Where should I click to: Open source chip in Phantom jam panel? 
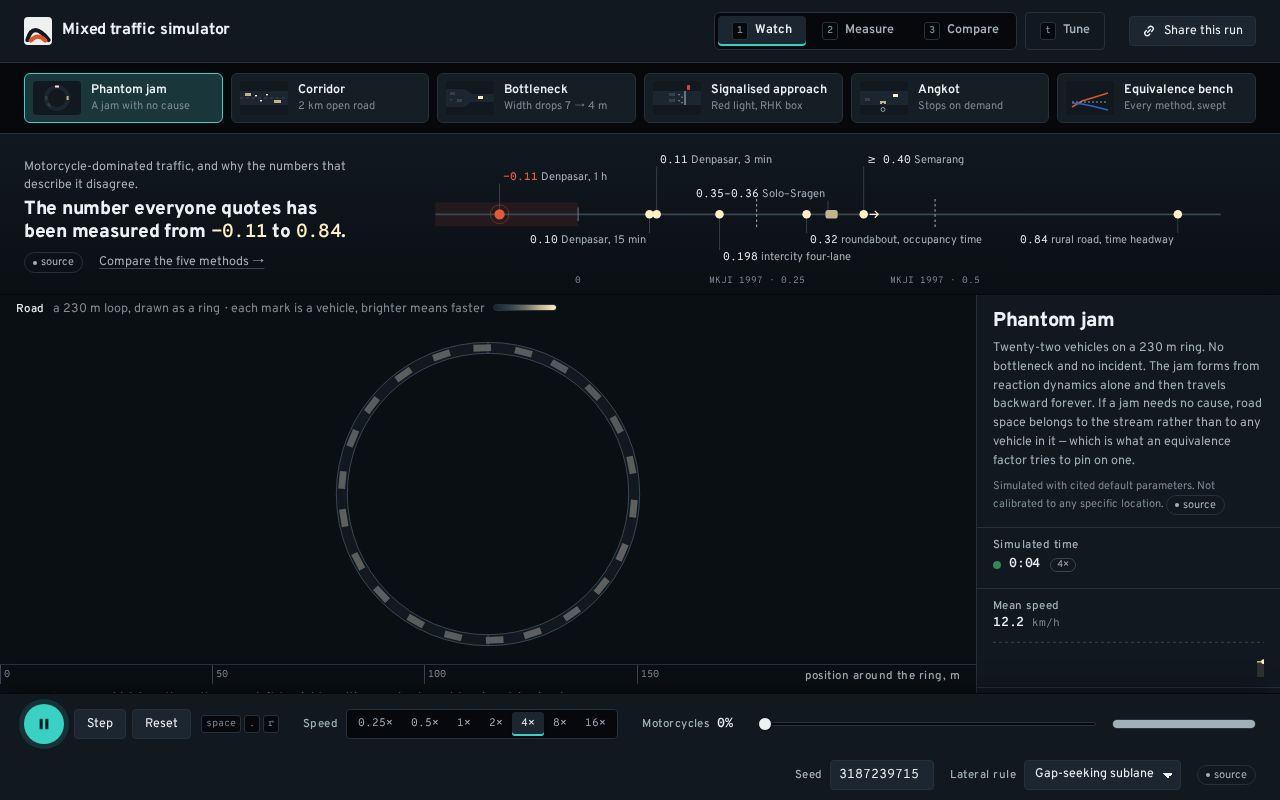1195,505
